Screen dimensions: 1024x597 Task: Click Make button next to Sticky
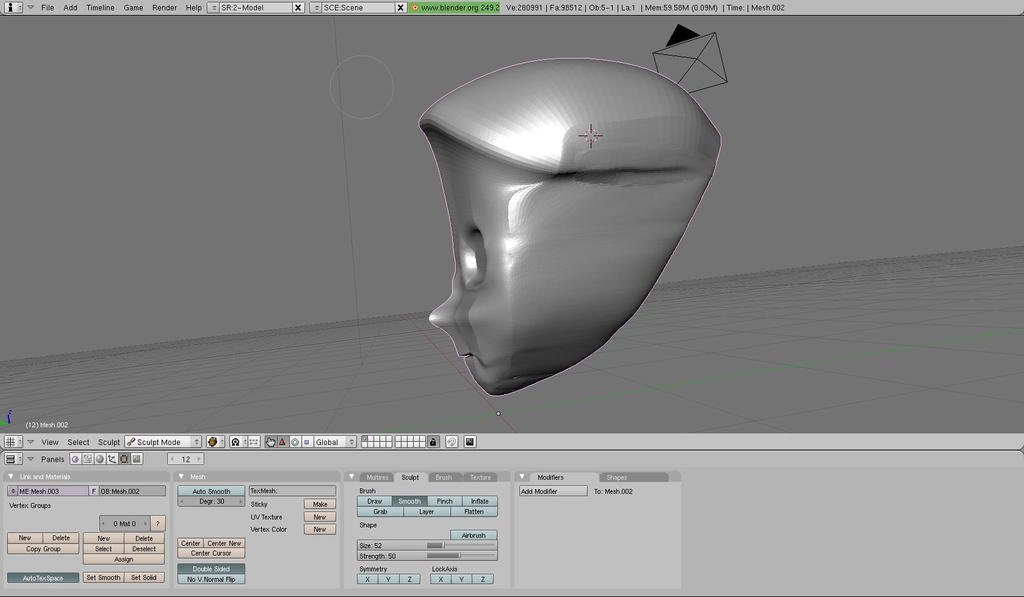320,504
